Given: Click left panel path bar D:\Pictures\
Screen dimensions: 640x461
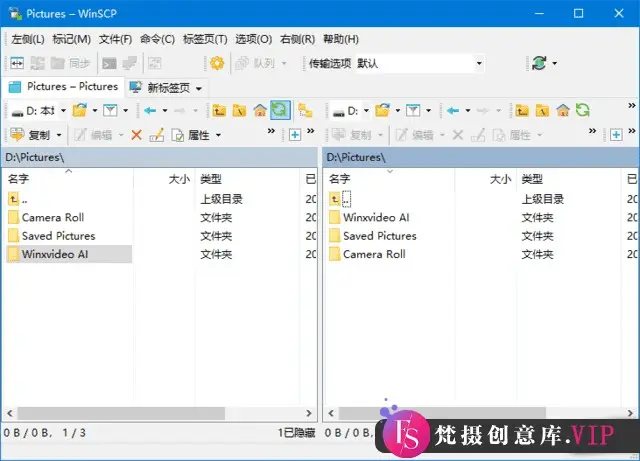Looking at the screenshot, I should coord(160,157).
